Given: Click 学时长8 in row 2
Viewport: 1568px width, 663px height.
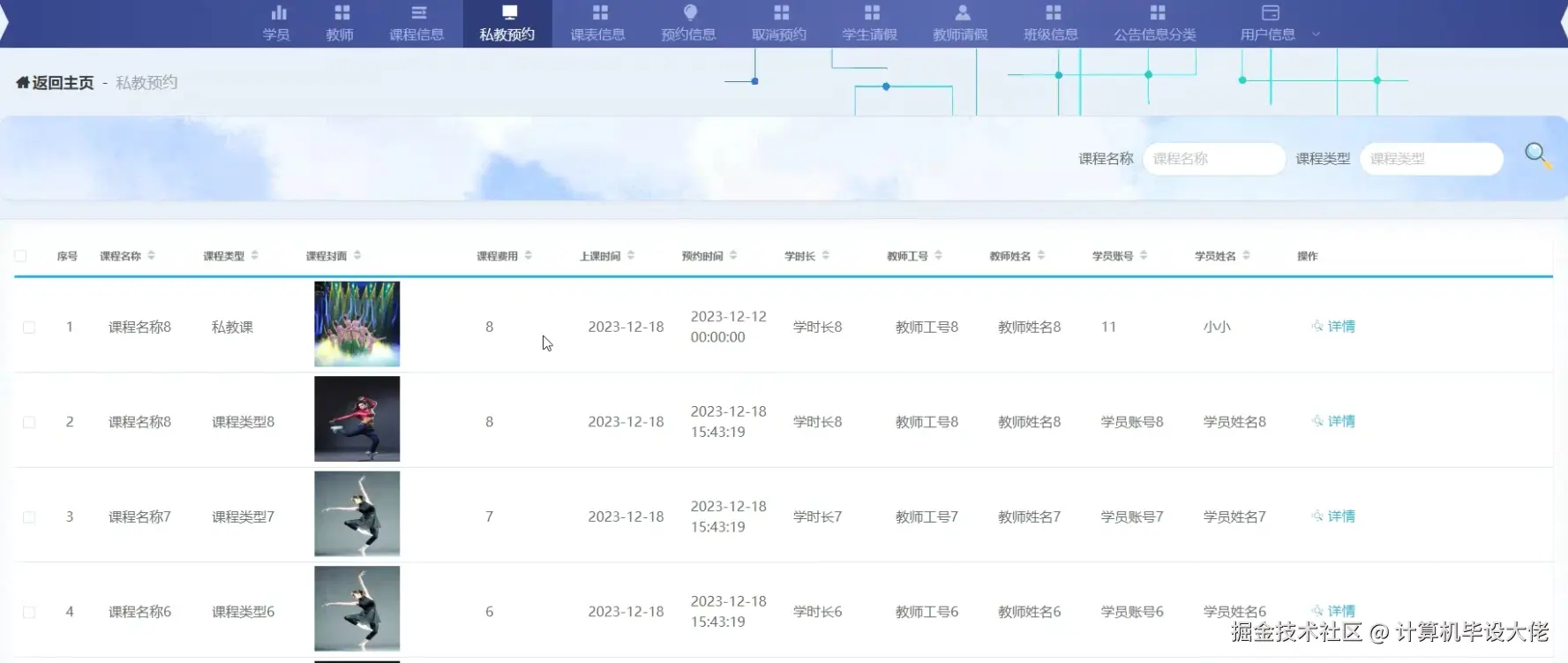Looking at the screenshot, I should 817,422.
